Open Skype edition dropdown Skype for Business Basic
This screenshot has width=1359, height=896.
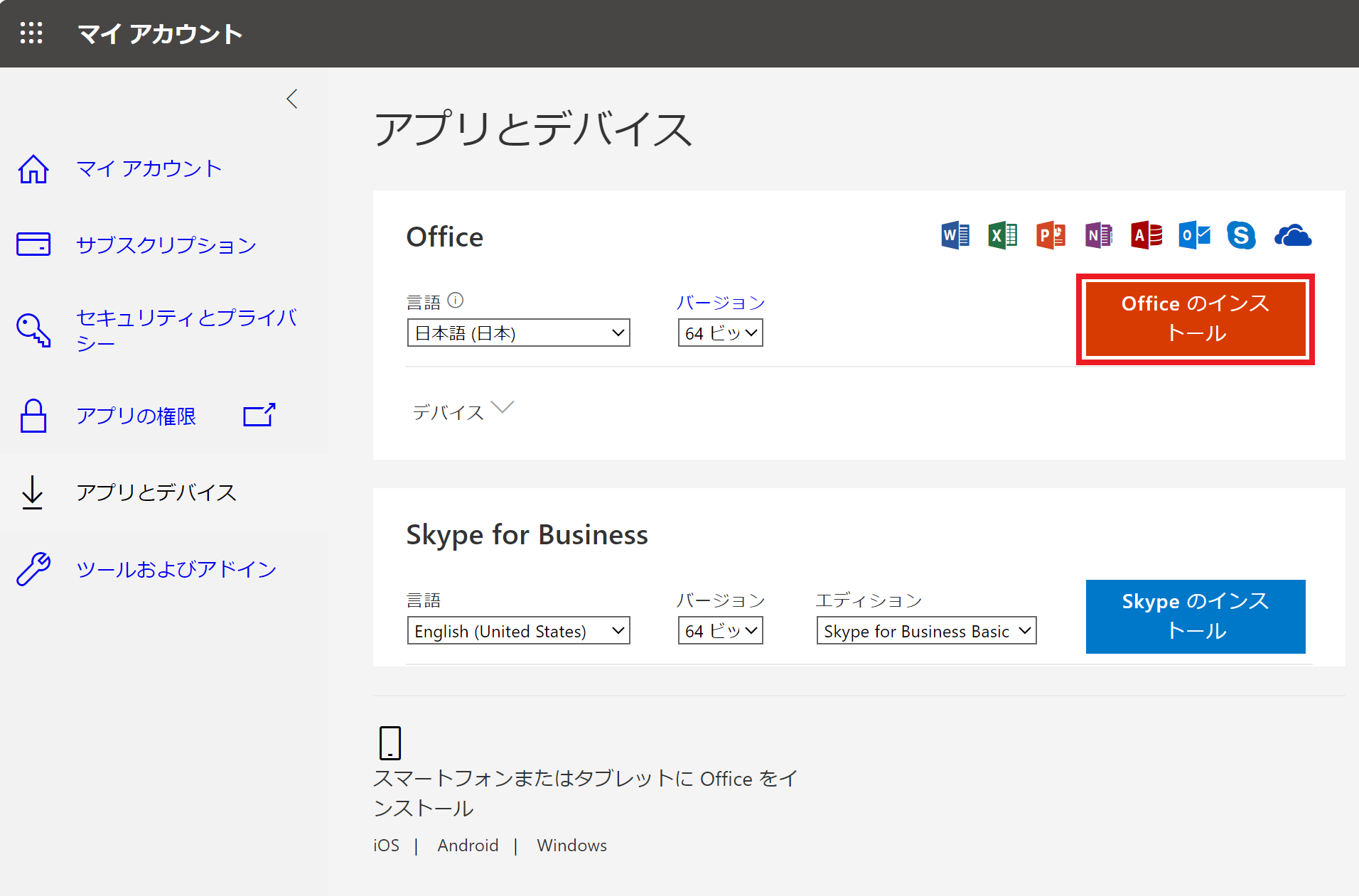click(926, 631)
